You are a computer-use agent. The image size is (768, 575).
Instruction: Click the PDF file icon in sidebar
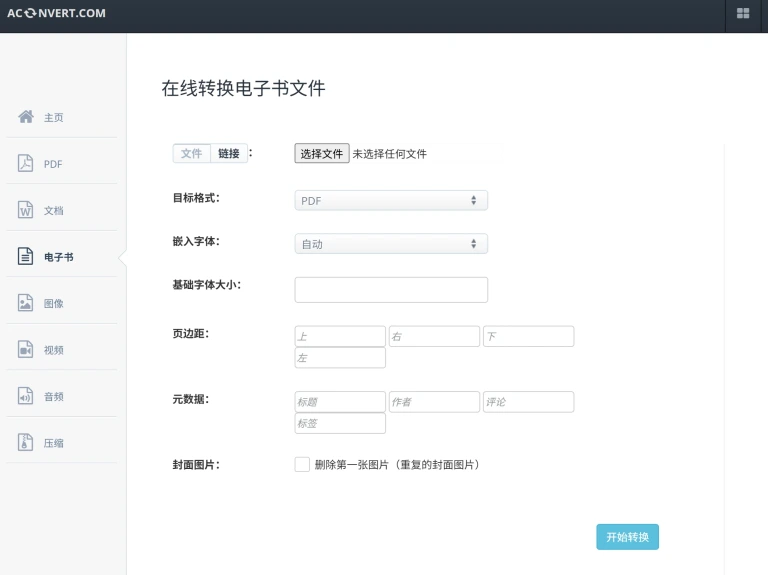(25, 163)
